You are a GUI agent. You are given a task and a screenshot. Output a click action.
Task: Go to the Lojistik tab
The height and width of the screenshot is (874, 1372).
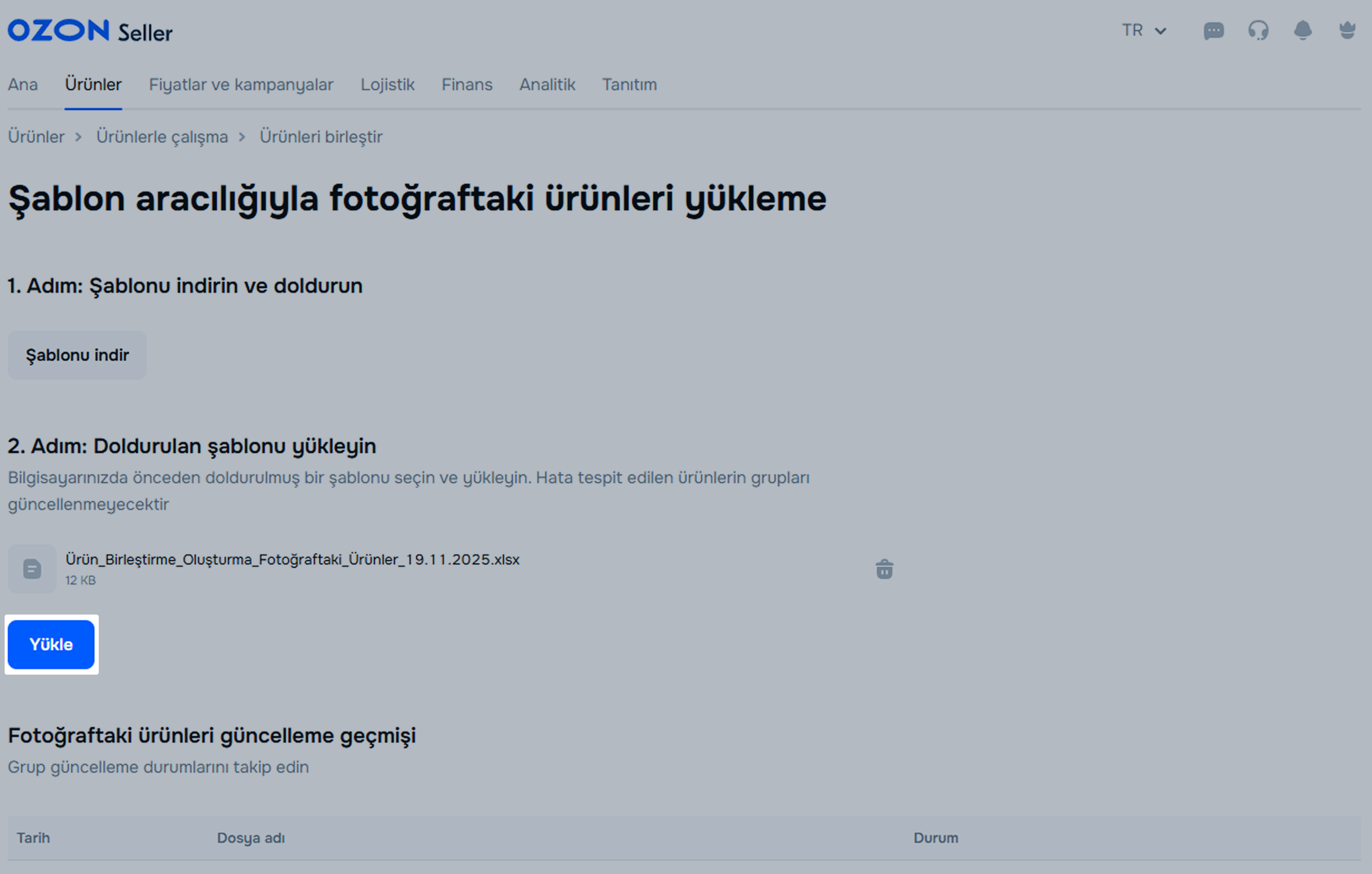click(x=388, y=85)
